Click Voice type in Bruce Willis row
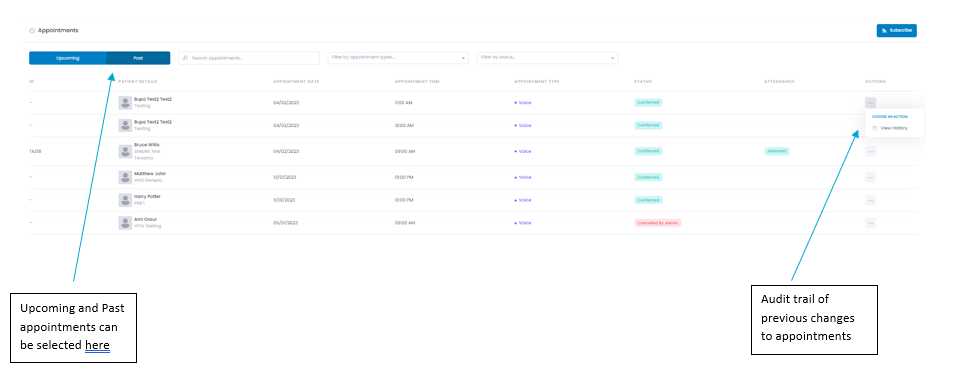This screenshot has width=954, height=390. click(x=523, y=151)
